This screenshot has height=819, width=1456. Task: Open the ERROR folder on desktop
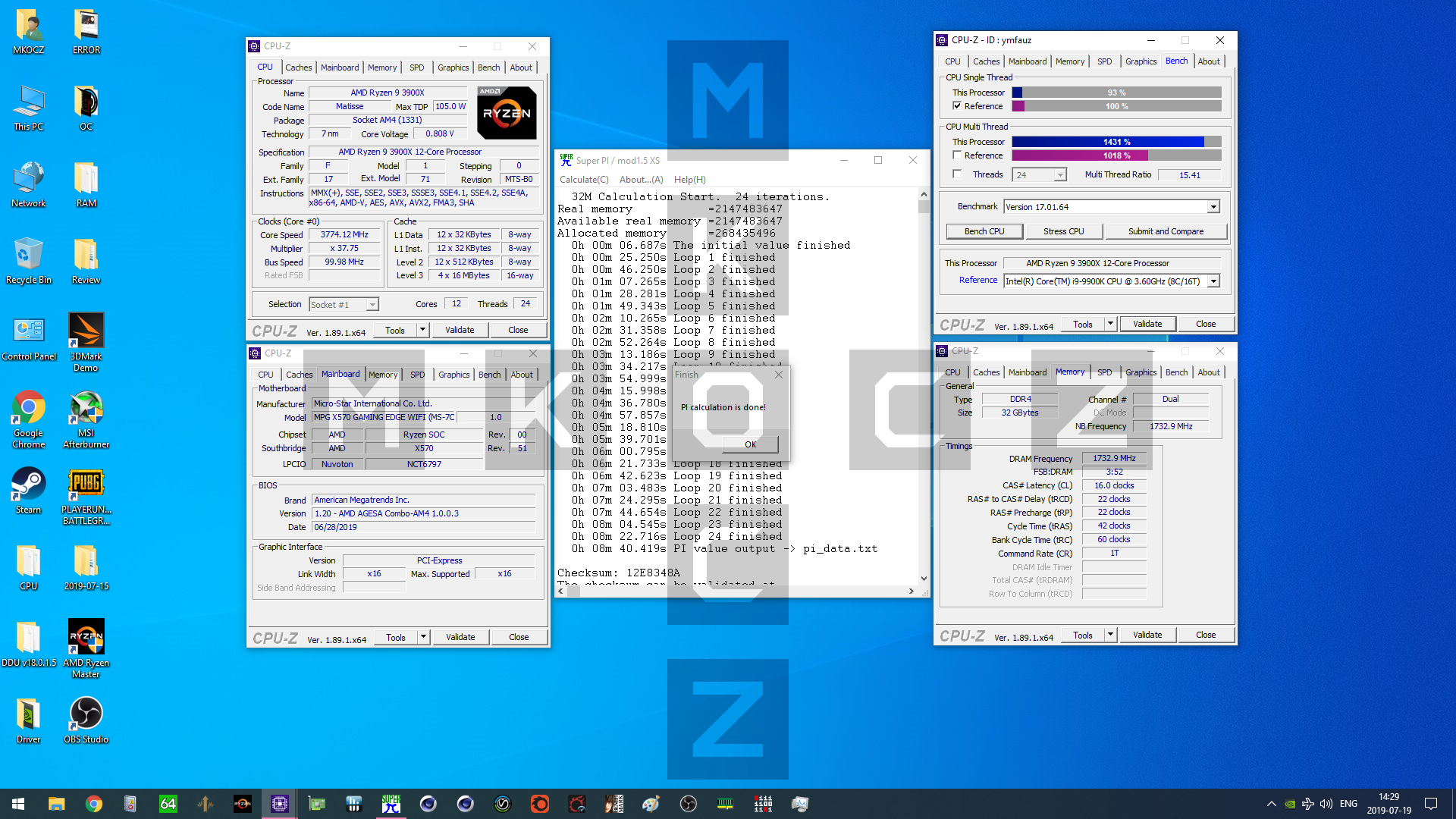tap(86, 32)
